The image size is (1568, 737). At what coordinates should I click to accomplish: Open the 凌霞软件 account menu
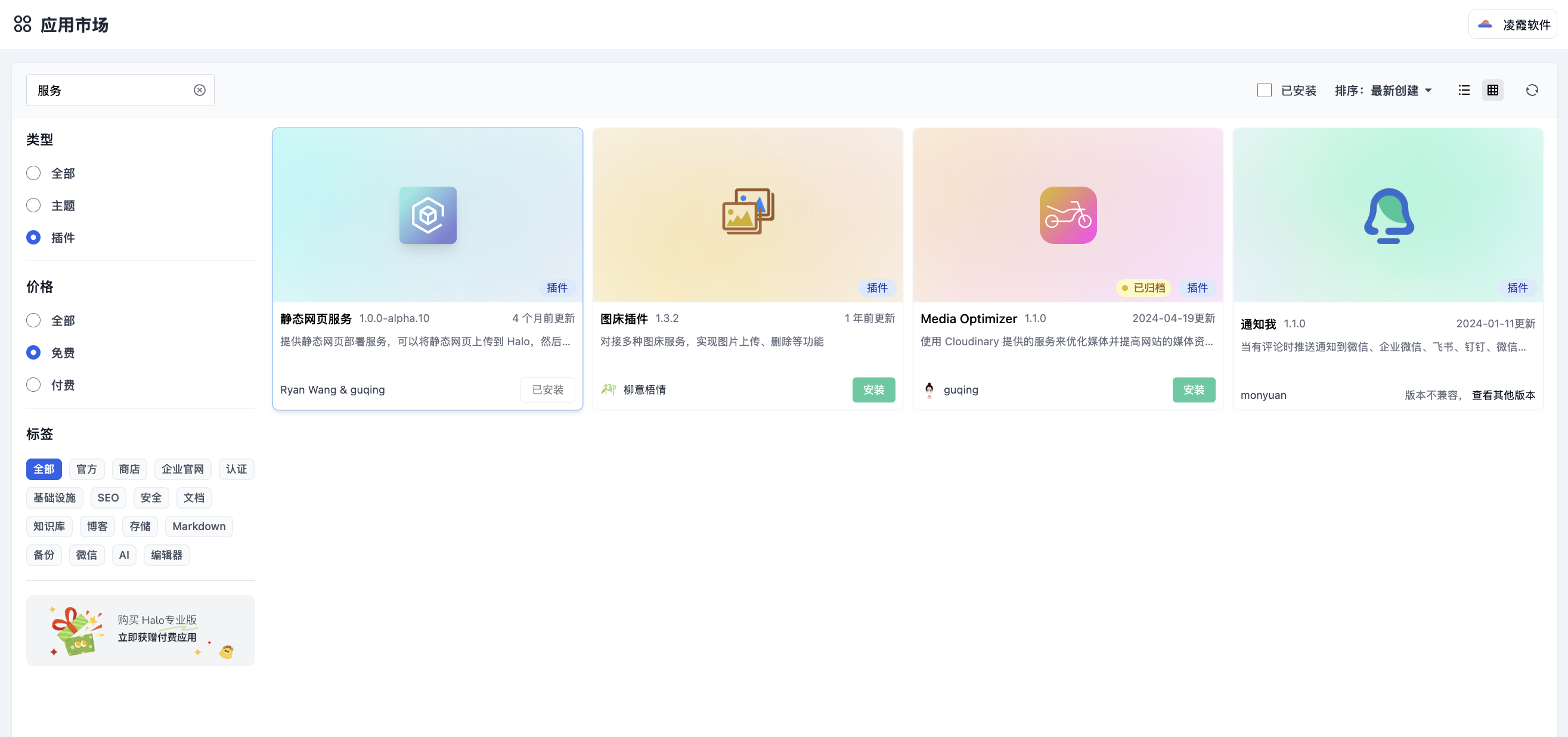1513,24
